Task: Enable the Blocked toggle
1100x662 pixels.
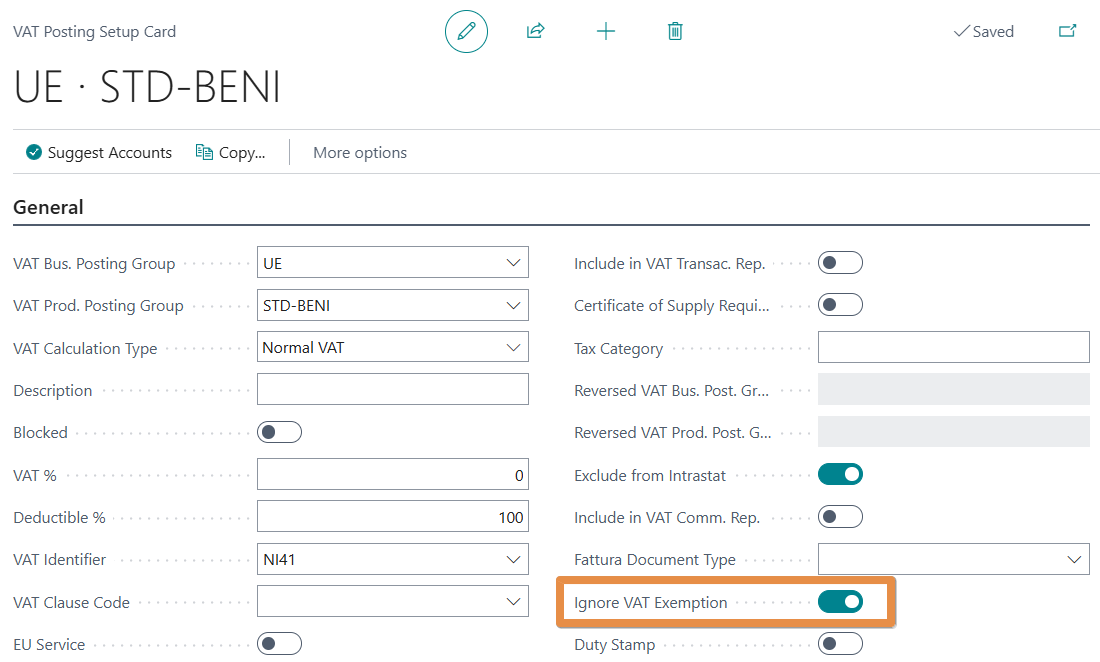Action: [x=279, y=433]
